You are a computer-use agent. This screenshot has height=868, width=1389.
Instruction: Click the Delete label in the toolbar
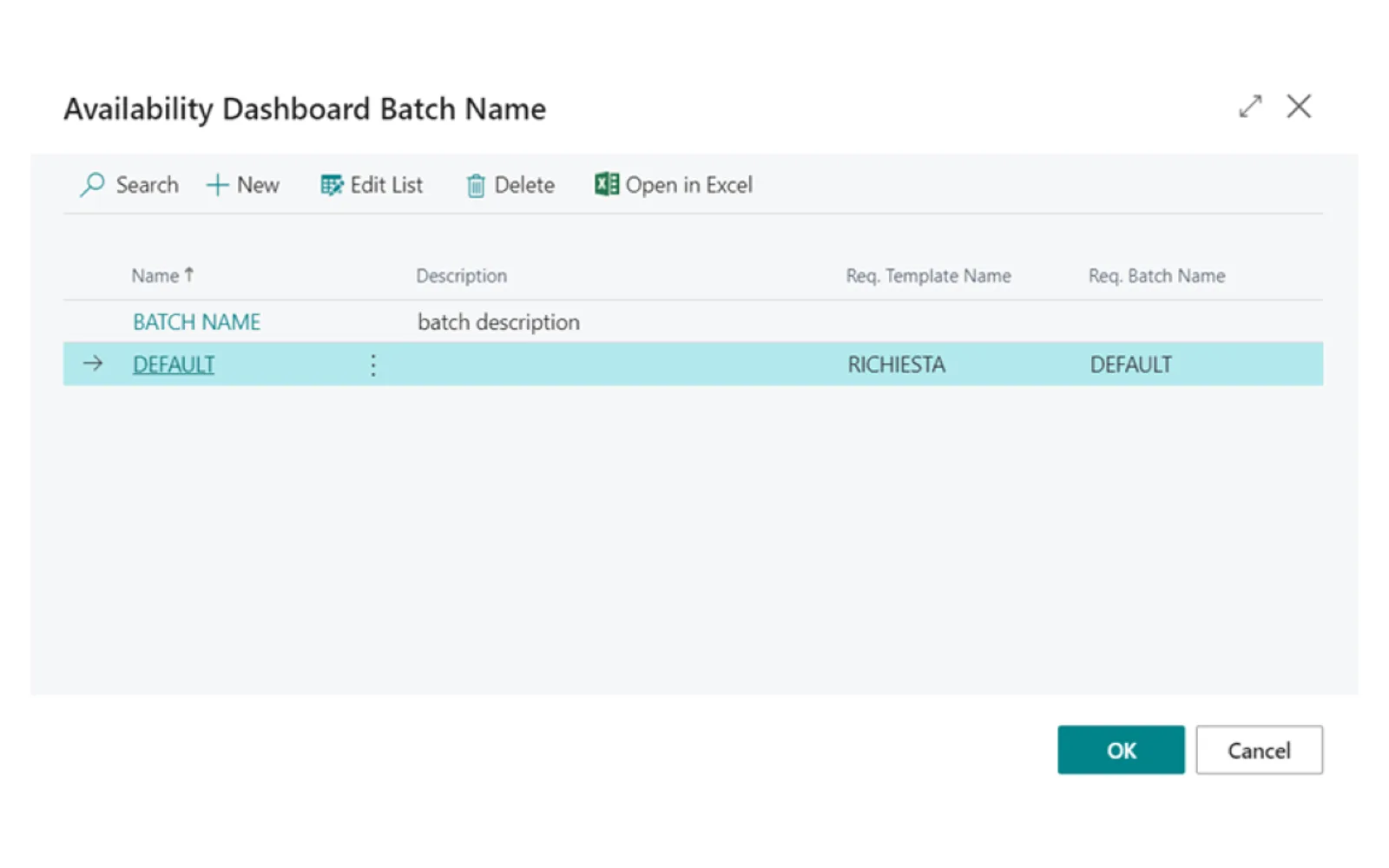524,185
